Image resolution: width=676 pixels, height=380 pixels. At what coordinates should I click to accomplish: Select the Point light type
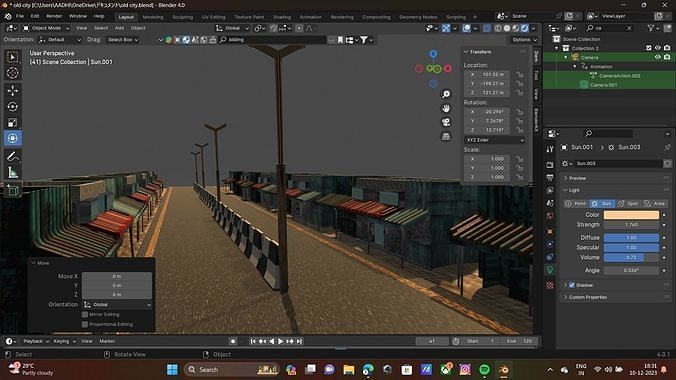pyautogui.click(x=576, y=203)
